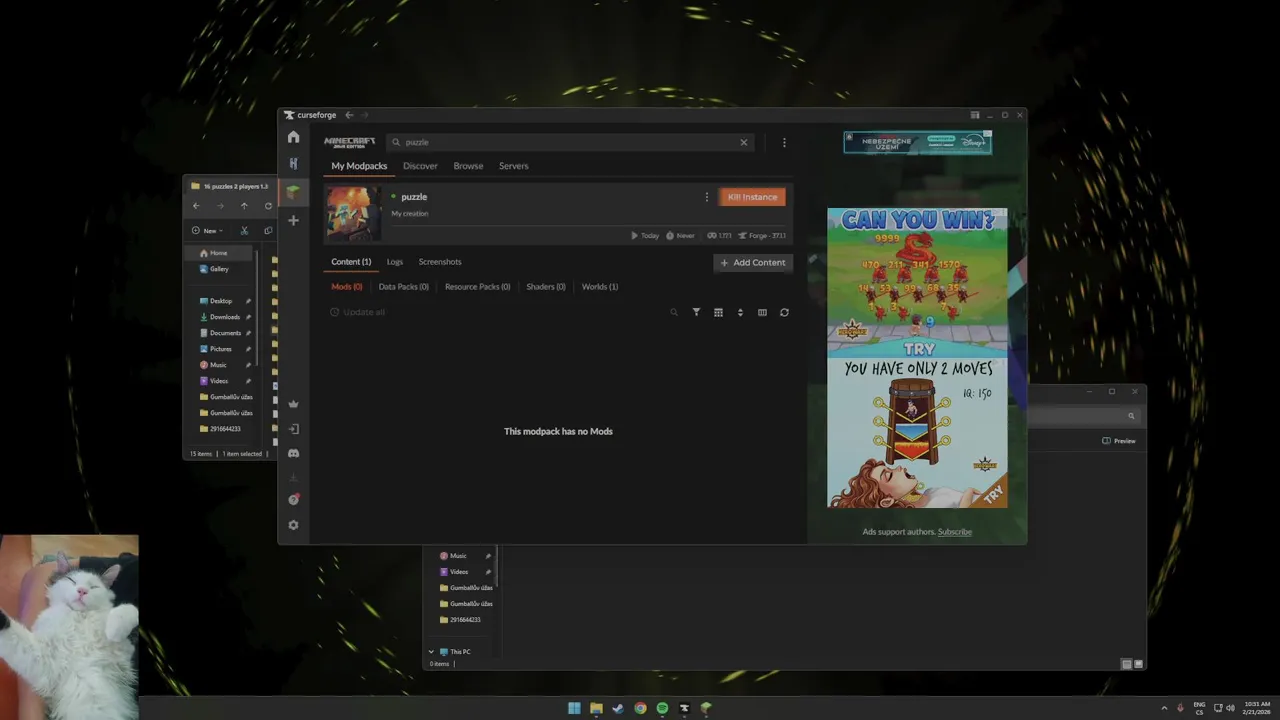Image resolution: width=1280 pixels, height=720 pixels.
Task: Select the Minecraft grass block sidebar icon
Action: [x=293, y=191]
